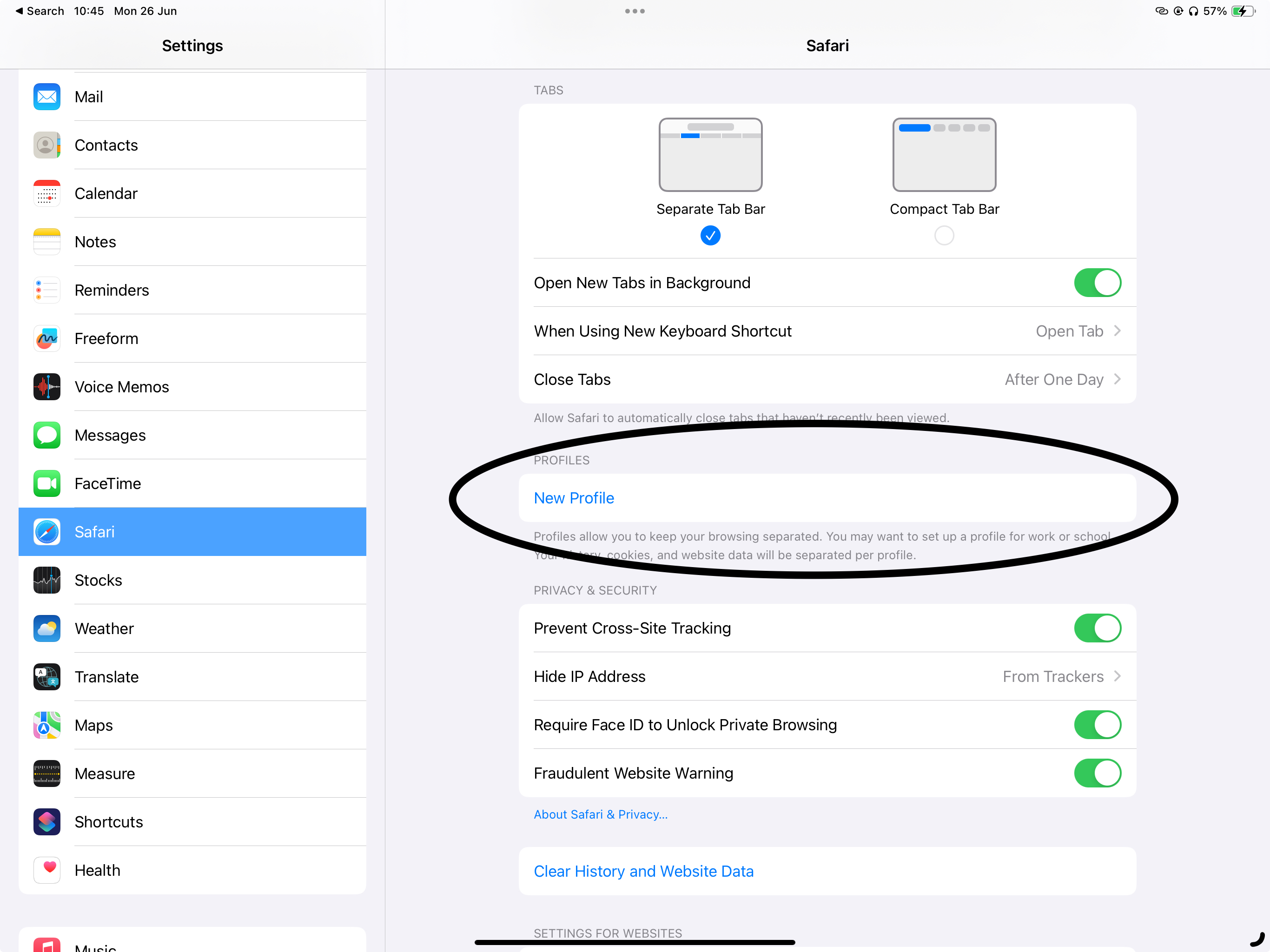Tap the Health heart icon
Image resolution: width=1270 pixels, height=952 pixels.
[46, 871]
